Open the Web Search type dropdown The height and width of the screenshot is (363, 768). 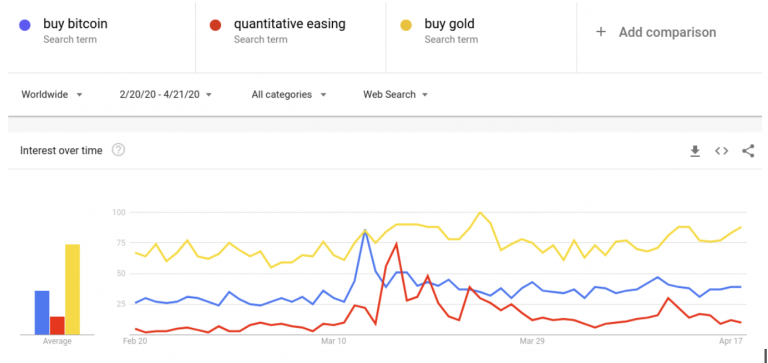396,95
